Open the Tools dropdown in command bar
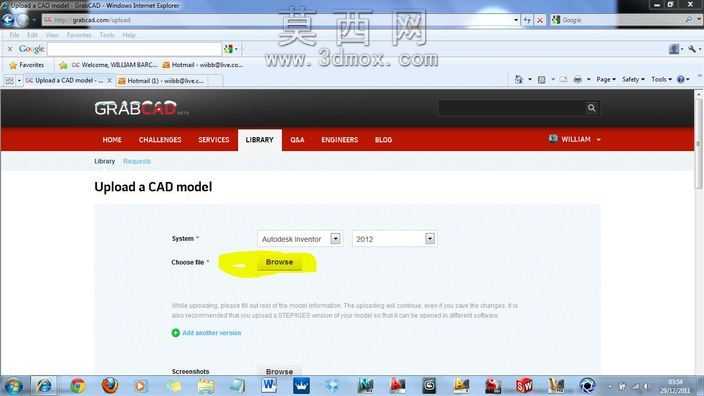 pyautogui.click(x=661, y=79)
